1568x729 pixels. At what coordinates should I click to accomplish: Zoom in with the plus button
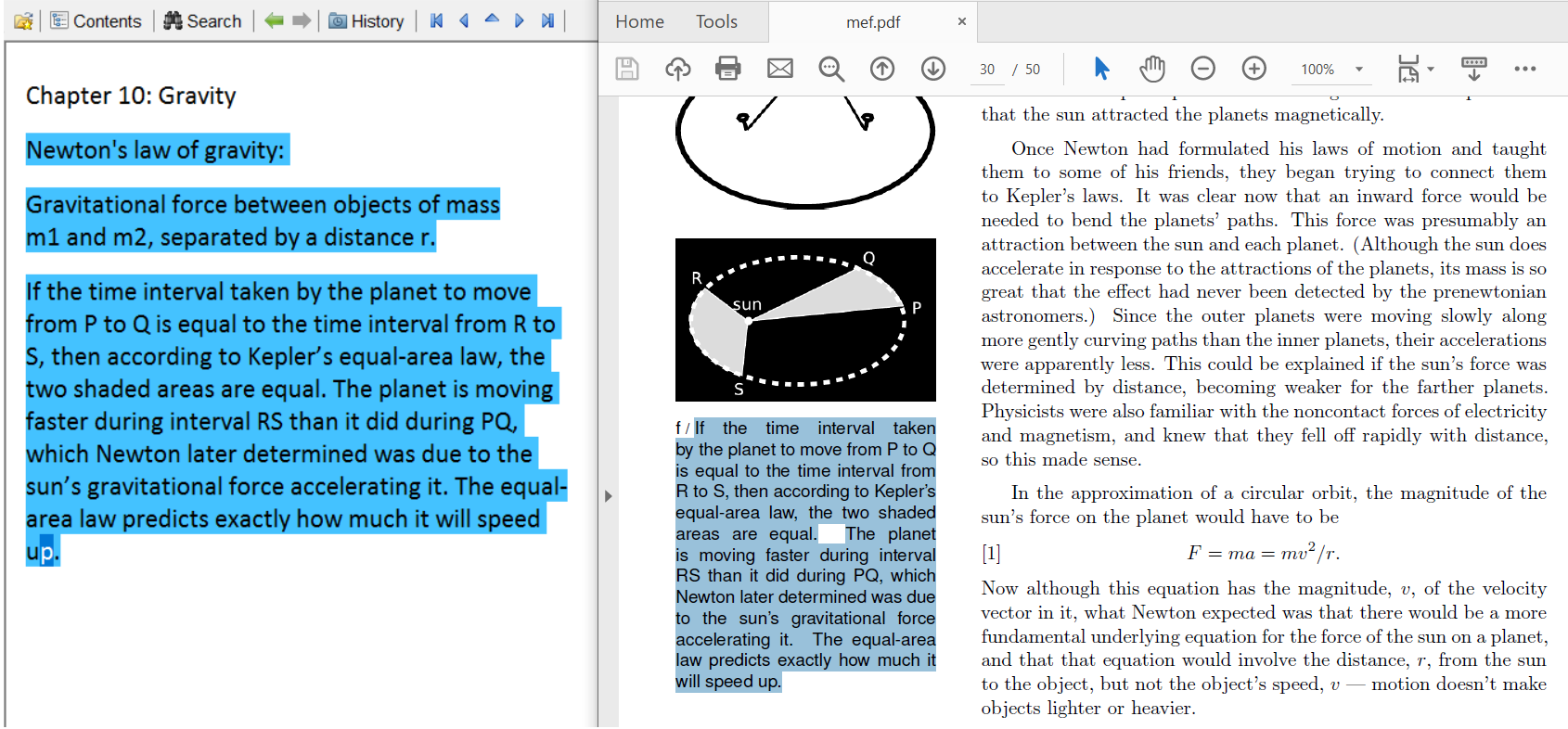[1254, 69]
